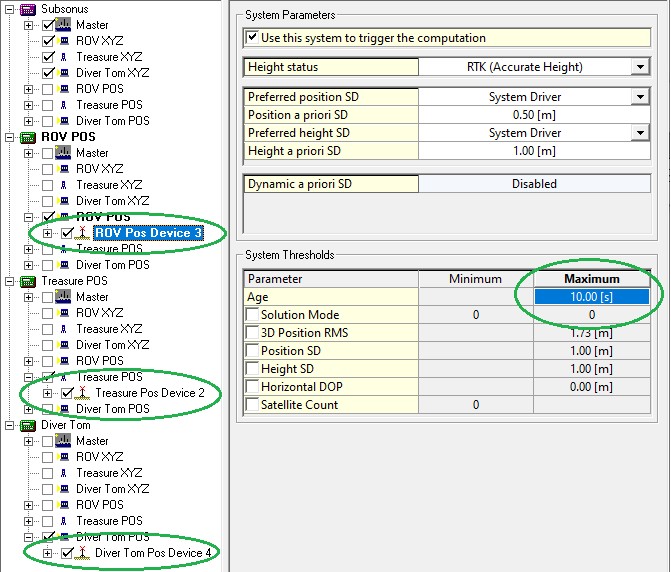This screenshot has width=671, height=572.
Task: Click the Master icon under Subsonus
Action: [x=64, y=25]
